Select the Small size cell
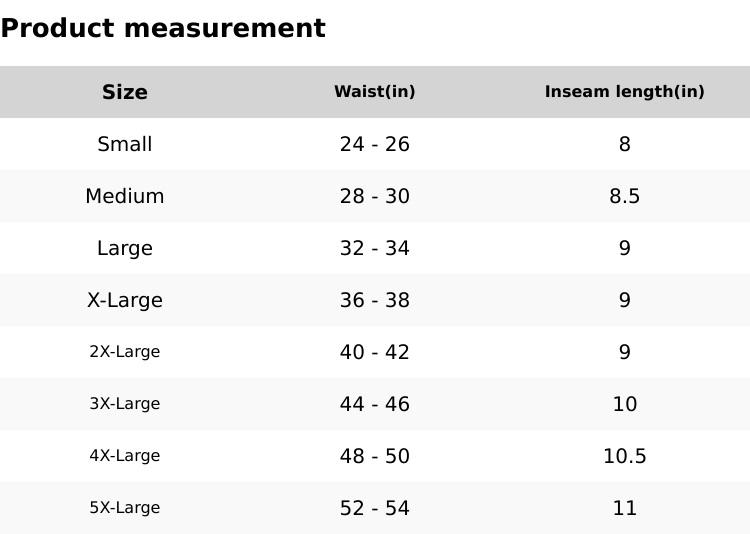Viewport: 750px width, 534px height. 125,144
